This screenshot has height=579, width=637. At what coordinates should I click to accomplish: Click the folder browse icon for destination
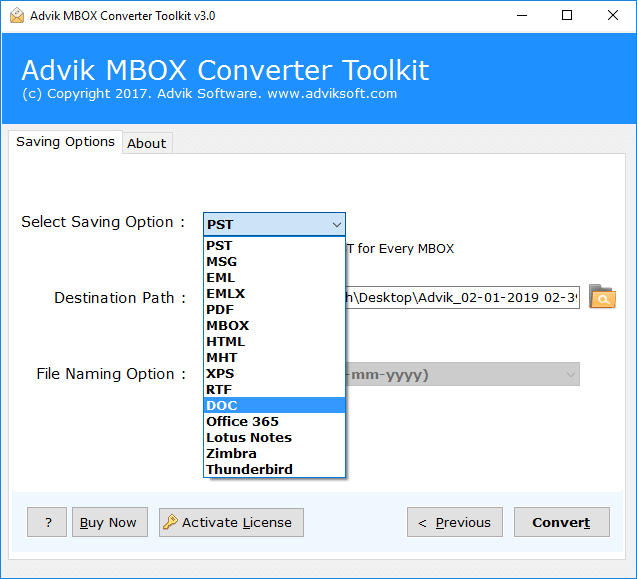click(602, 297)
